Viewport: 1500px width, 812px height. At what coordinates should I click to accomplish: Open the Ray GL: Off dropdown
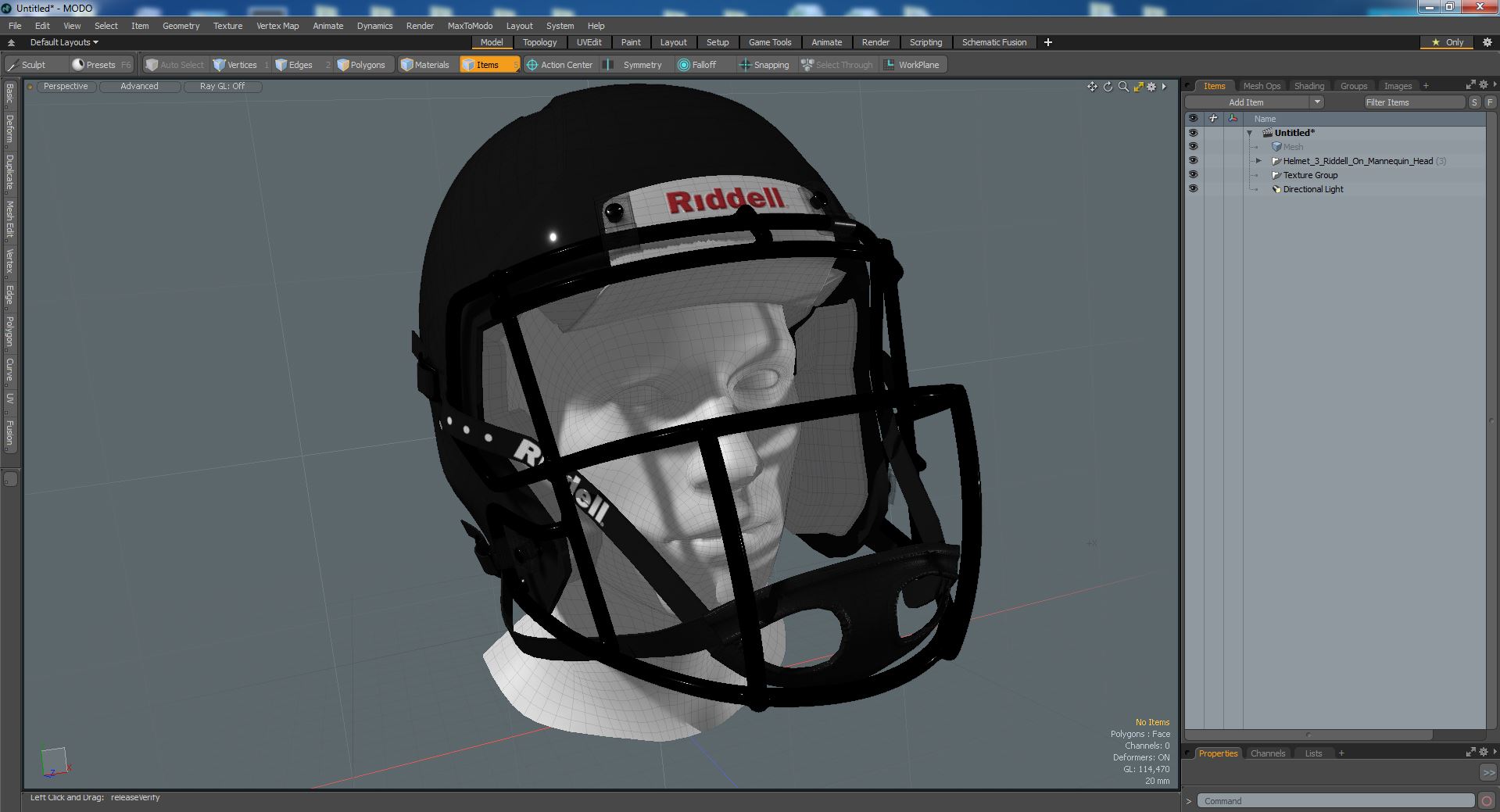(222, 87)
